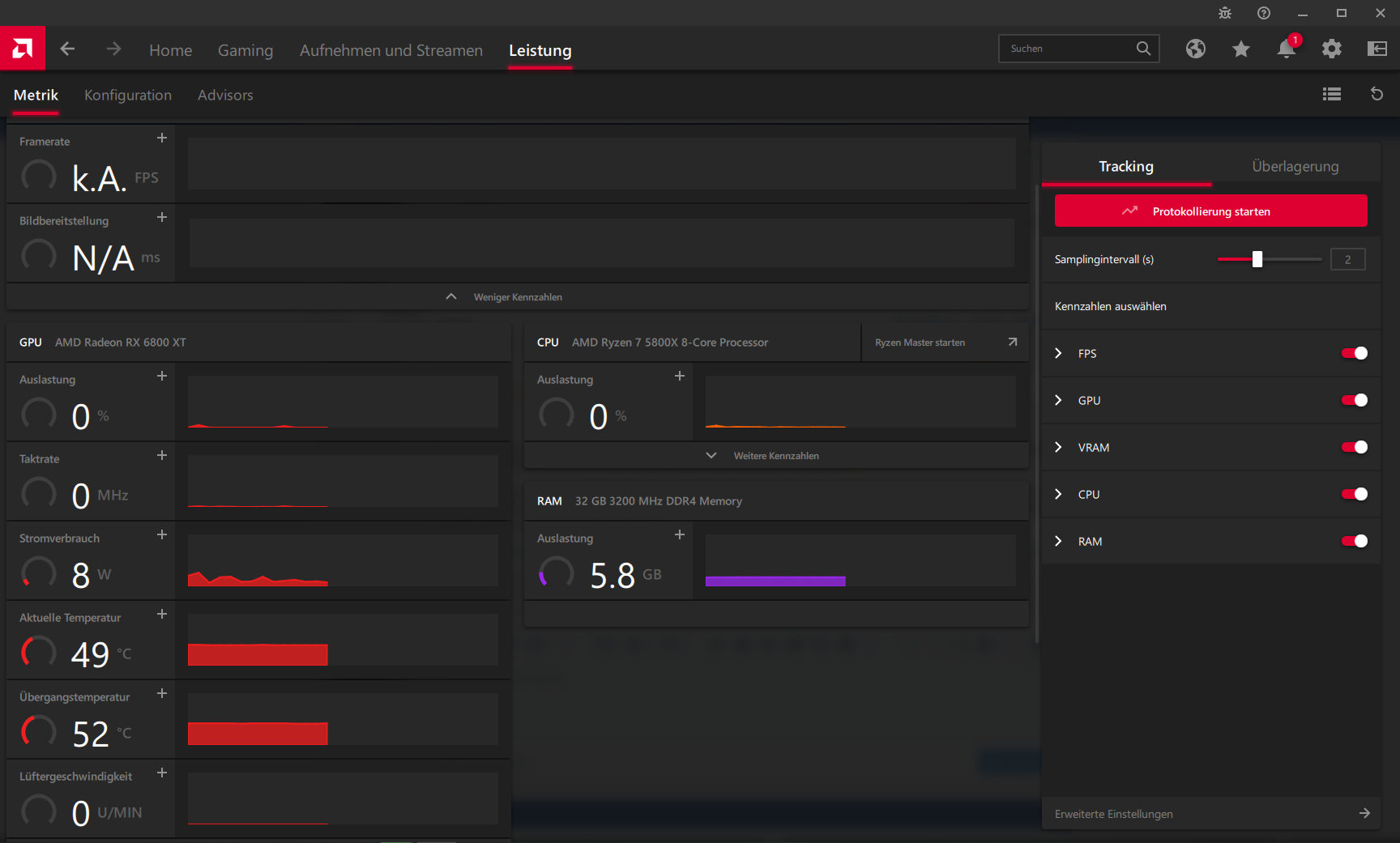Open the help question mark icon
Image resolution: width=1400 pixels, height=843 pixels.
[1264, 13]
